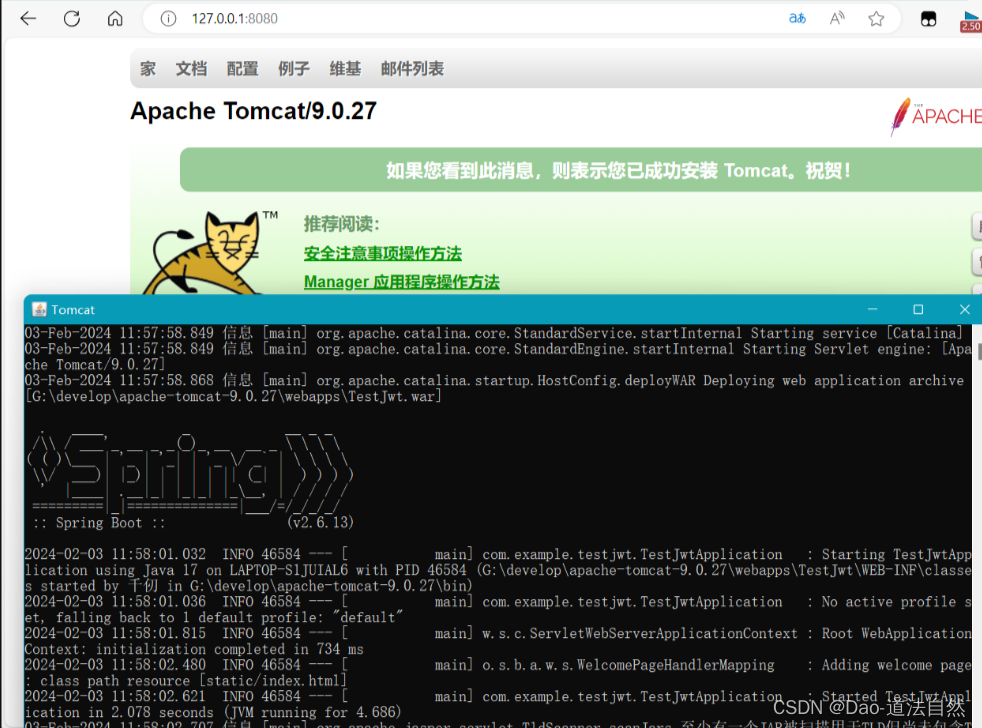This screenshot has height=728, width=982.
Task: Click the Tomcat console vertical scrollbar thumb
Action: pyautogui.click(x=978, y=351)
